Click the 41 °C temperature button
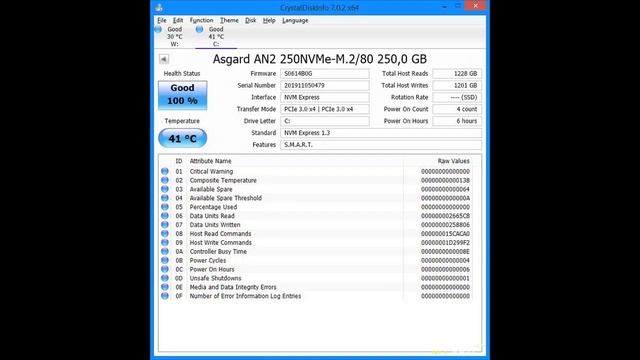 pos(182,138)
